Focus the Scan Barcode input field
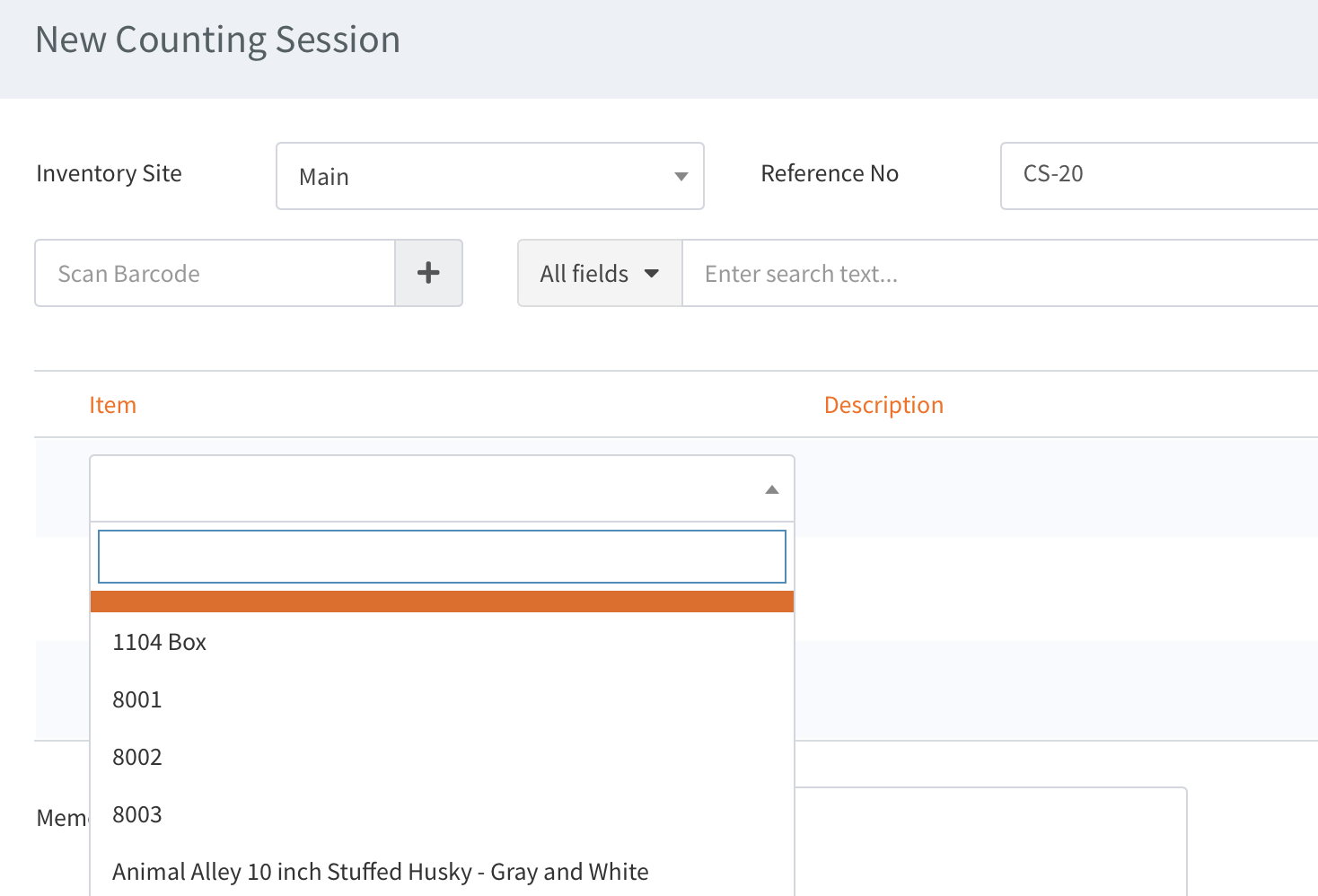Screen dimensions: 1318x896 coord(215,273)
